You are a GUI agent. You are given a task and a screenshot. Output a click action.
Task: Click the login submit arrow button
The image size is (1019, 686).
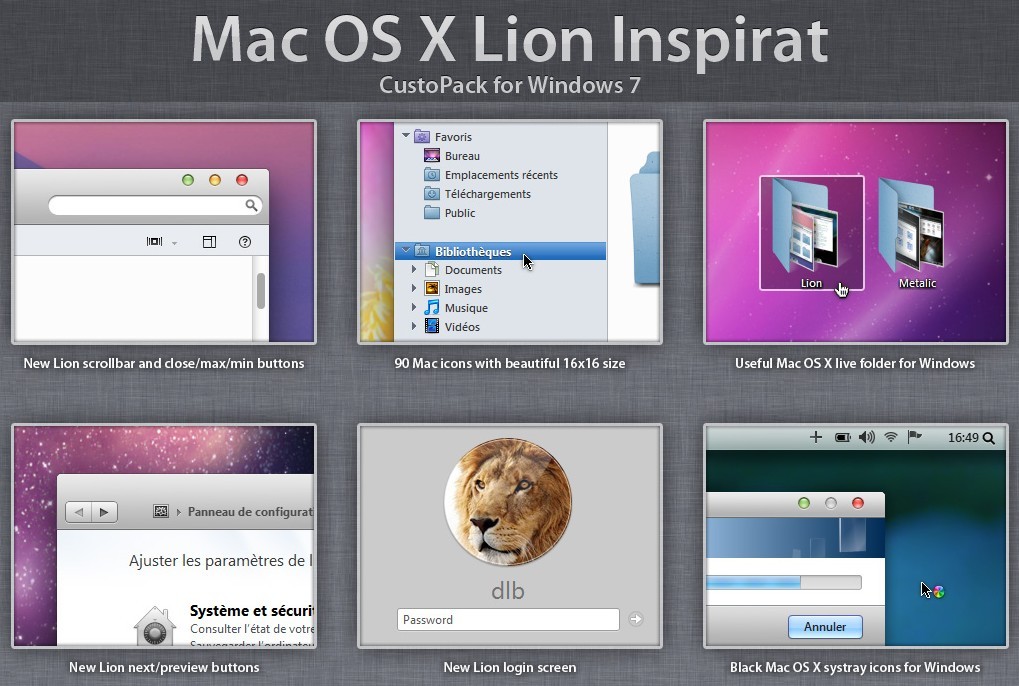point(636,620)
